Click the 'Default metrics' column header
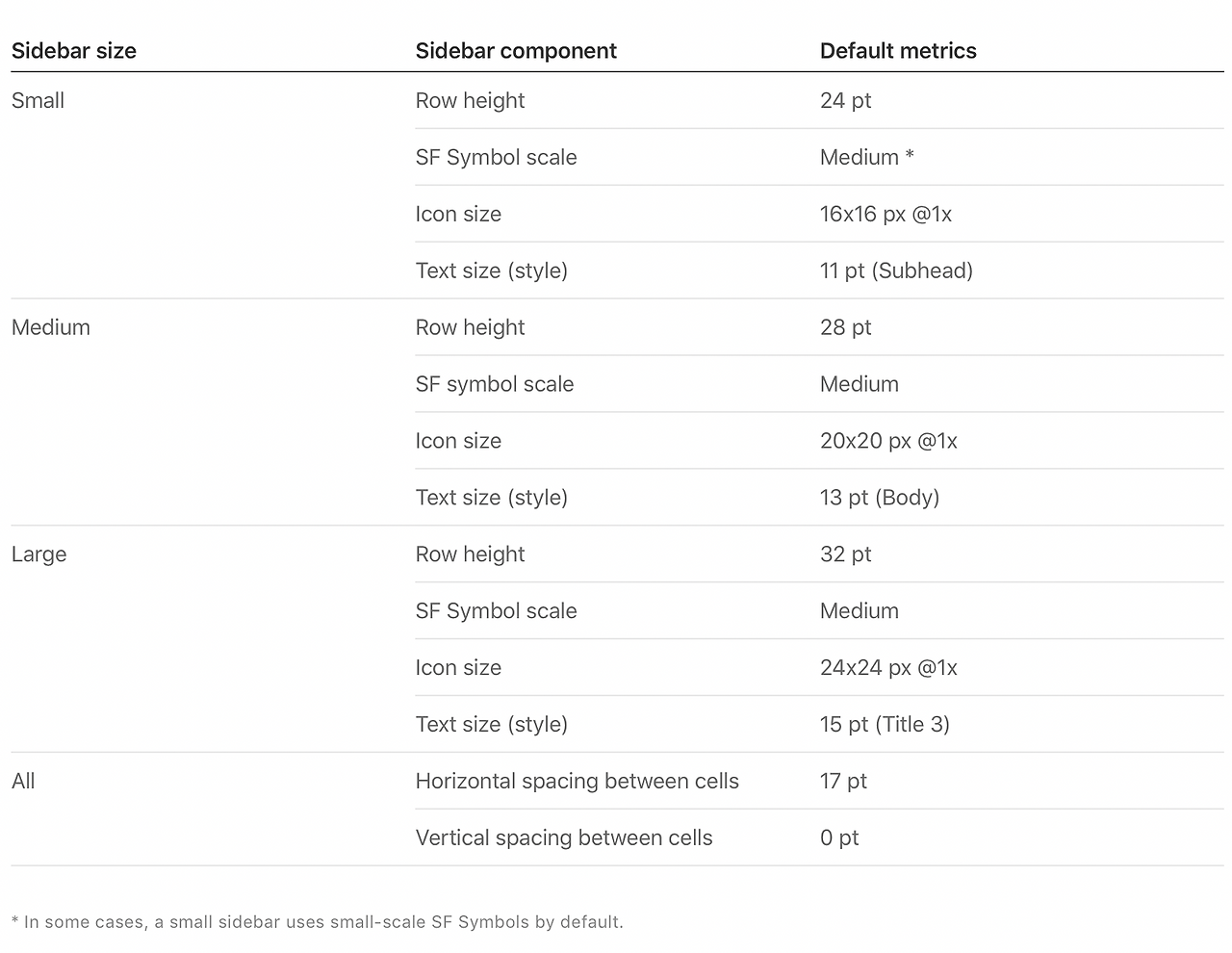This screenshot has width=1232, height=953. (x=898, y=51)
